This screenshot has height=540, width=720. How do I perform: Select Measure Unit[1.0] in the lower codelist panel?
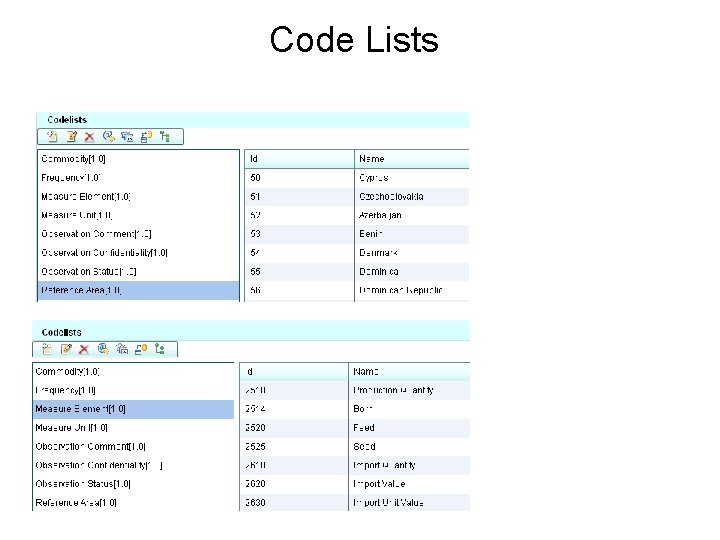(x=133, y=428)
